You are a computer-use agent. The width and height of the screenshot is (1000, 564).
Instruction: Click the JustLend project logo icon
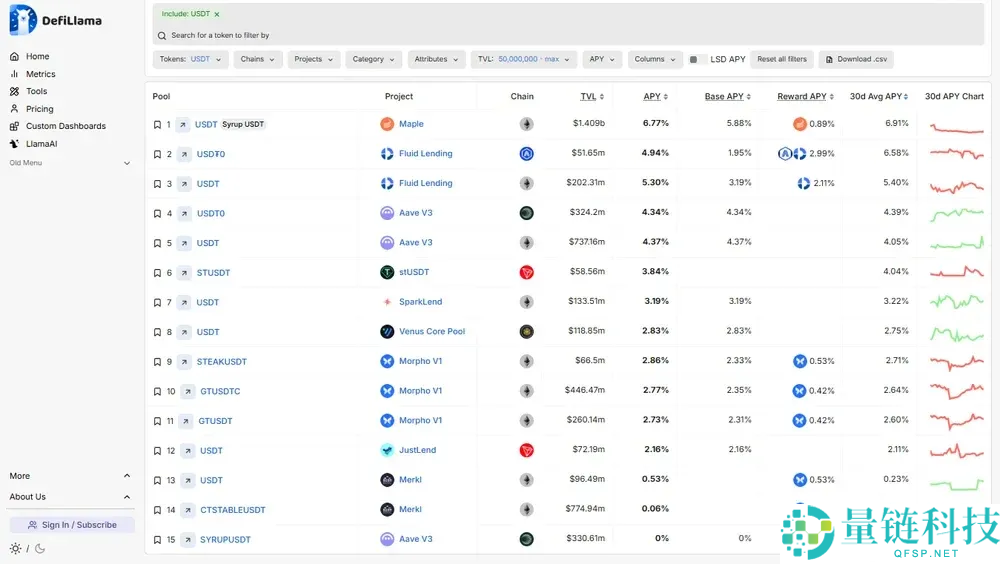coord(387,450)
